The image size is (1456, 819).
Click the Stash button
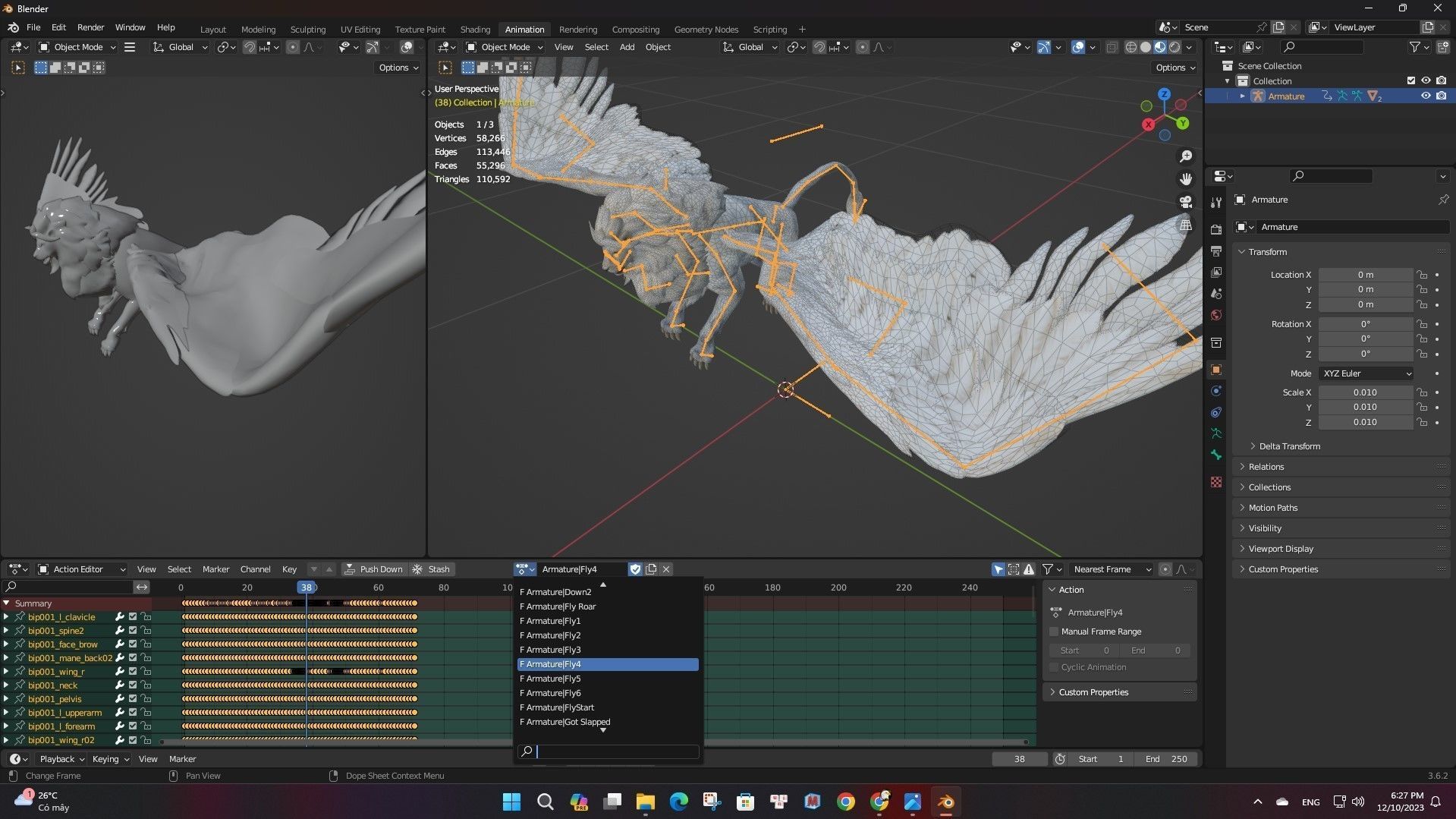(432, 569)
